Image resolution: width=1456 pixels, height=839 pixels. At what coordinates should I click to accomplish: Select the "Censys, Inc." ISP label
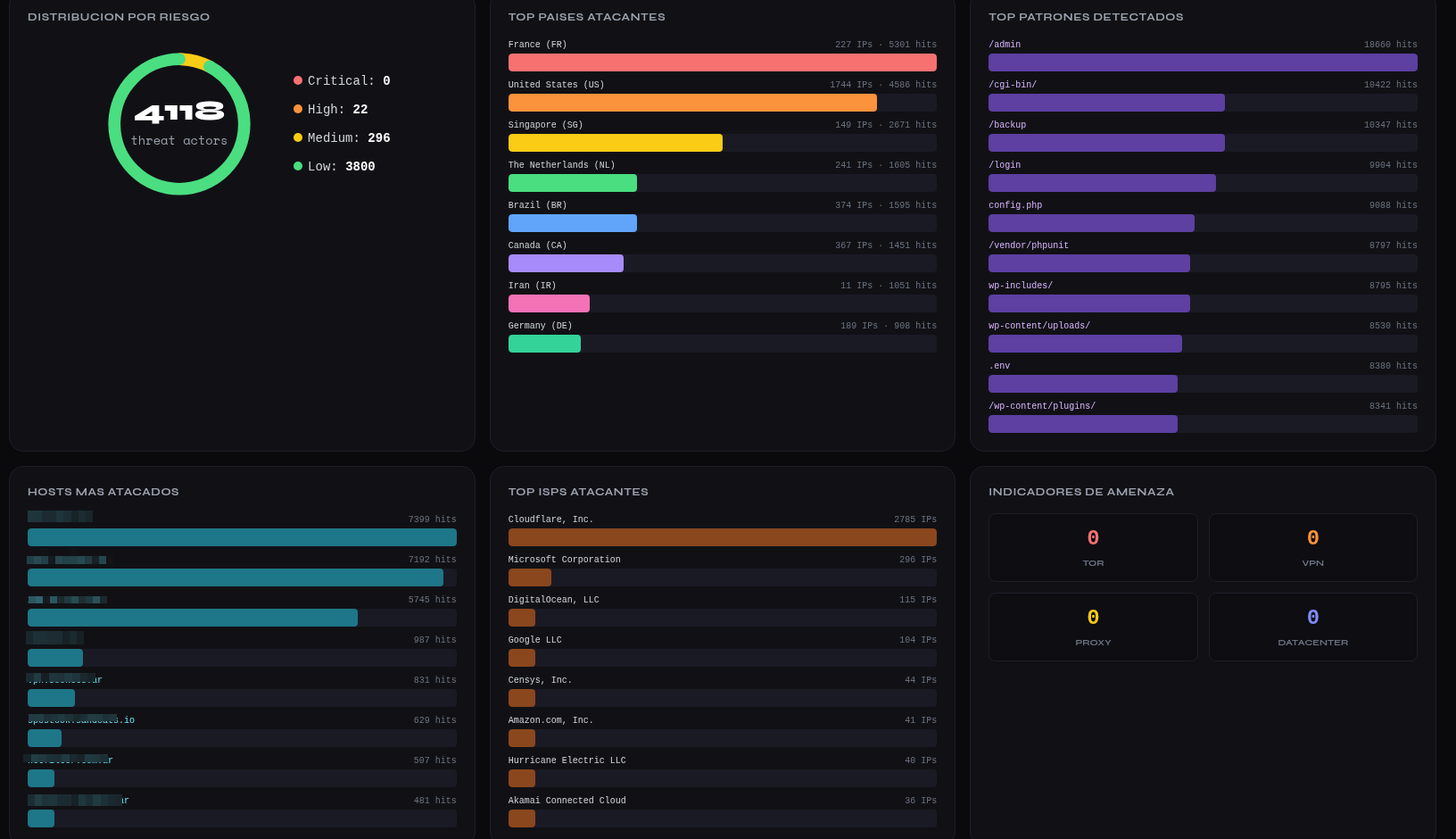click(541, 680)
